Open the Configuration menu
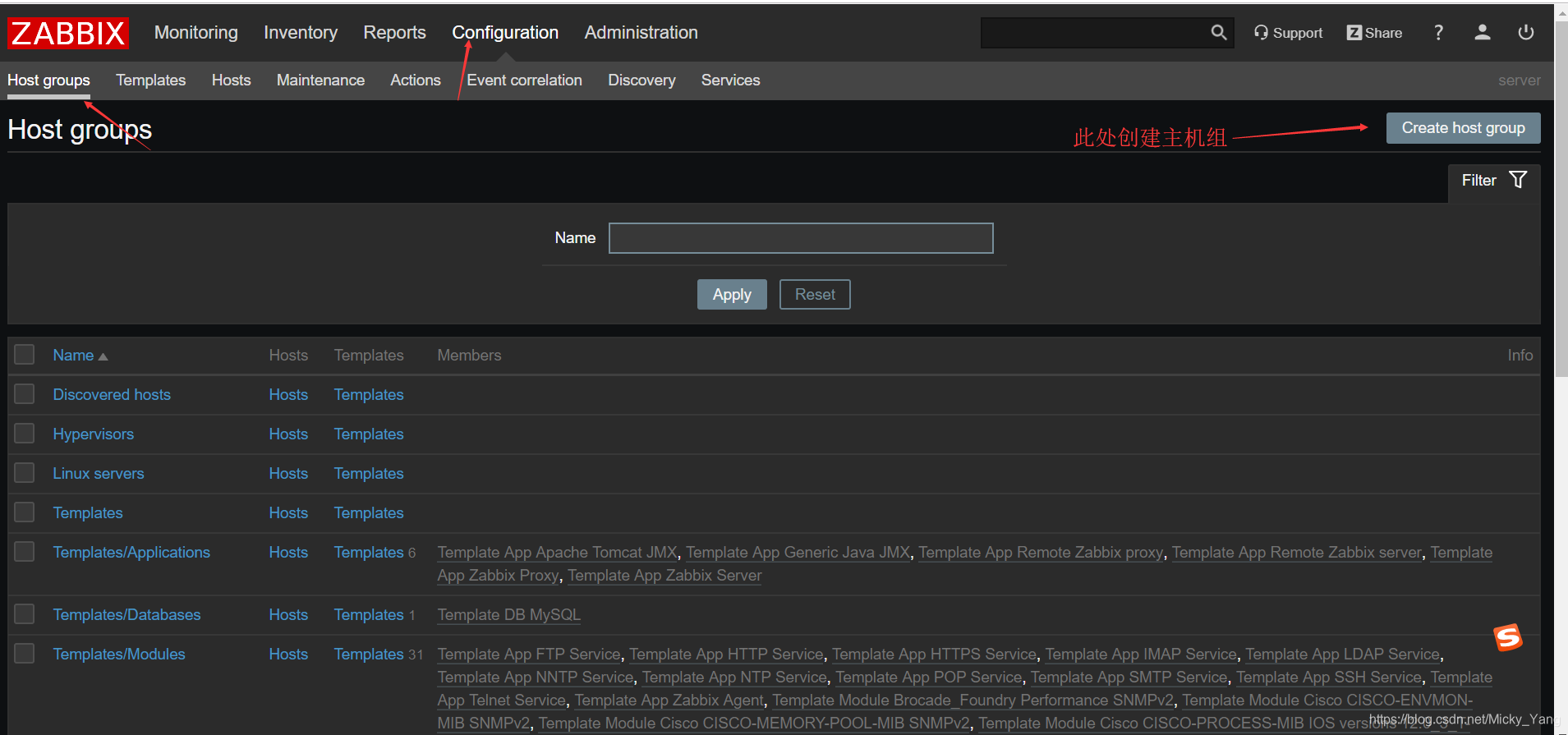1568x735 pixels. click(505, 33)
